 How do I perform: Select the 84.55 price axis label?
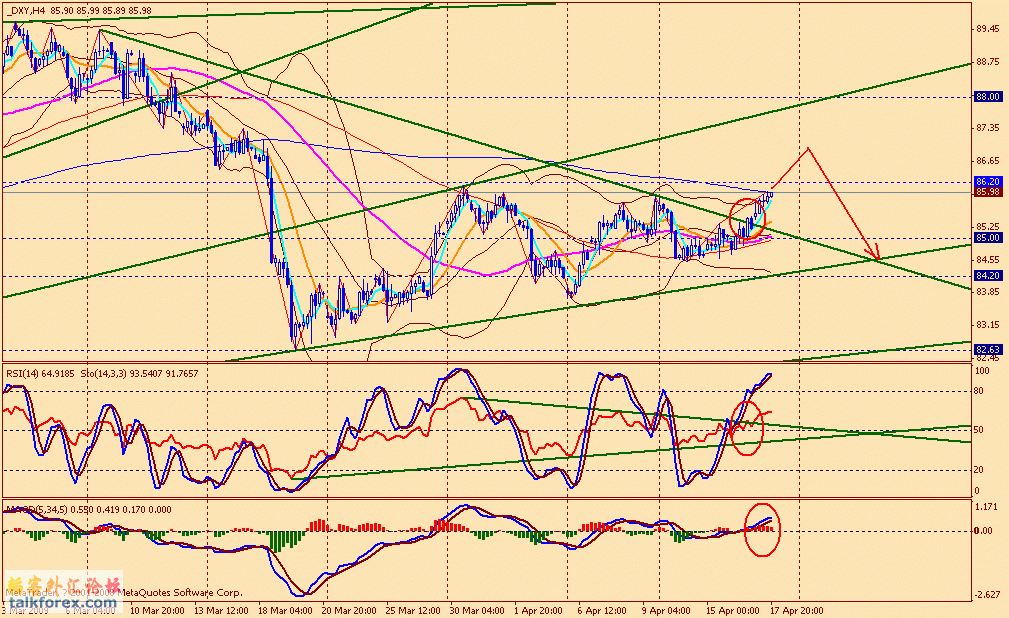click(988, 260)
